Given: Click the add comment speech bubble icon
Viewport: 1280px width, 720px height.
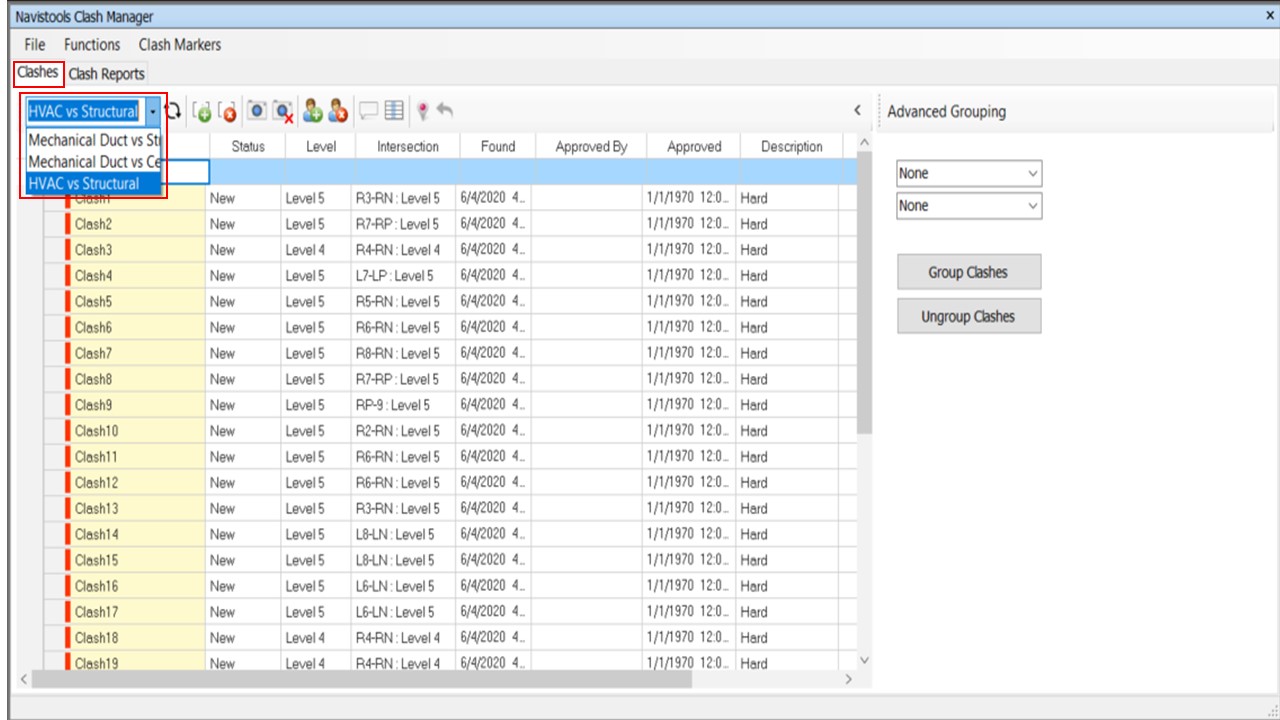Looking at the screenshot, I should [x=368, y=111].
